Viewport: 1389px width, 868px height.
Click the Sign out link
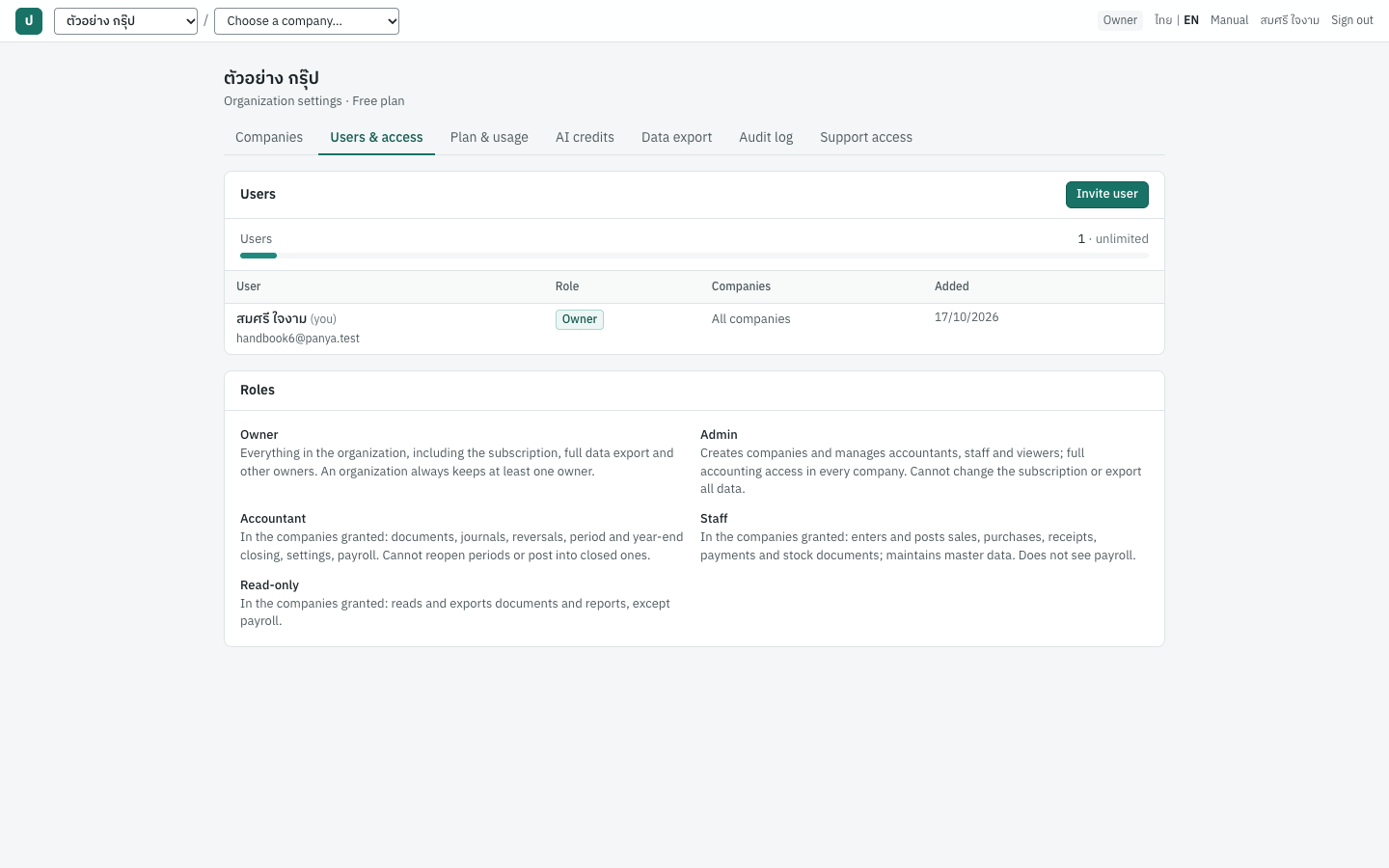pyautogui.click(x=1352, y=20)
